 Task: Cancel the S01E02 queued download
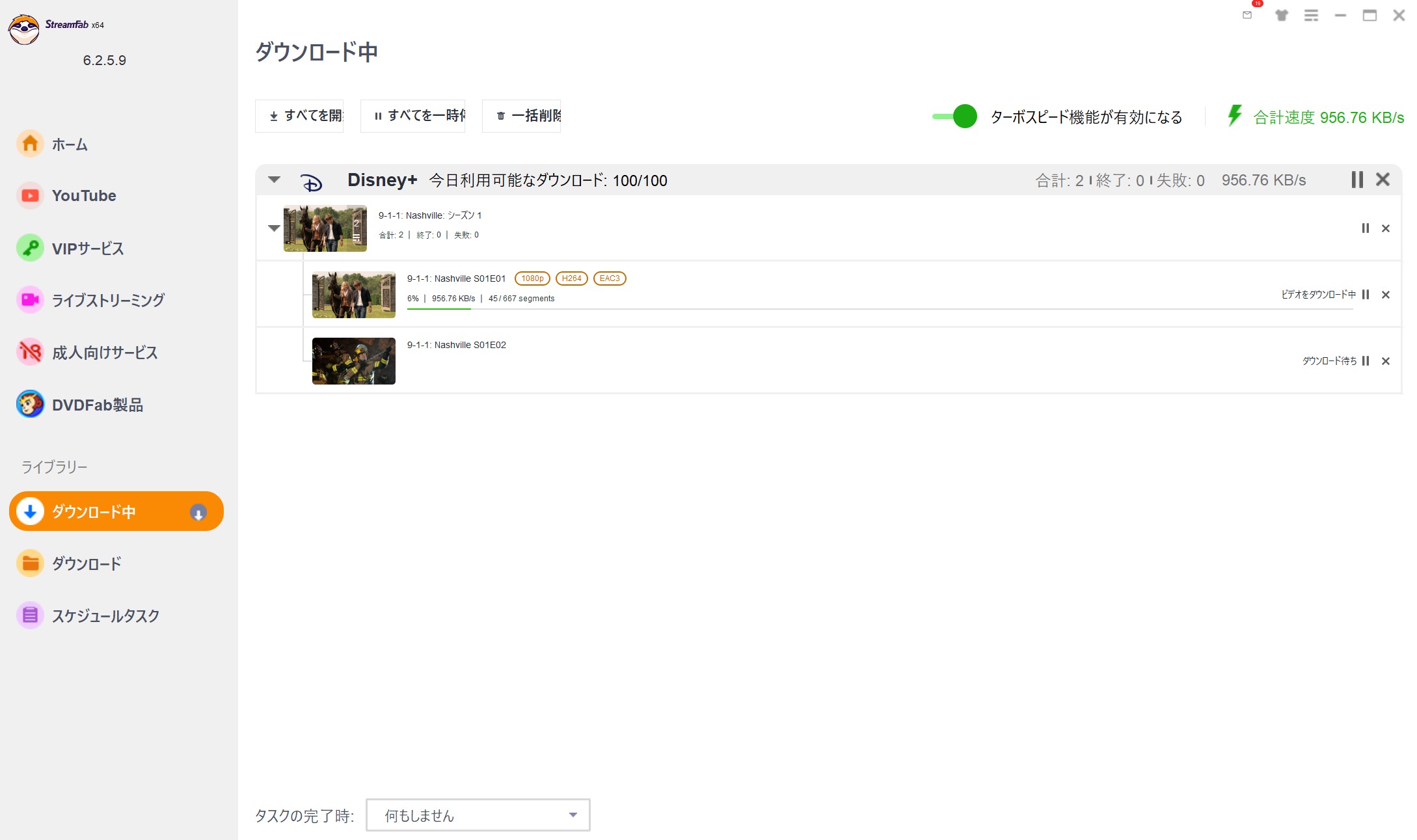(x=1386, y=361)
